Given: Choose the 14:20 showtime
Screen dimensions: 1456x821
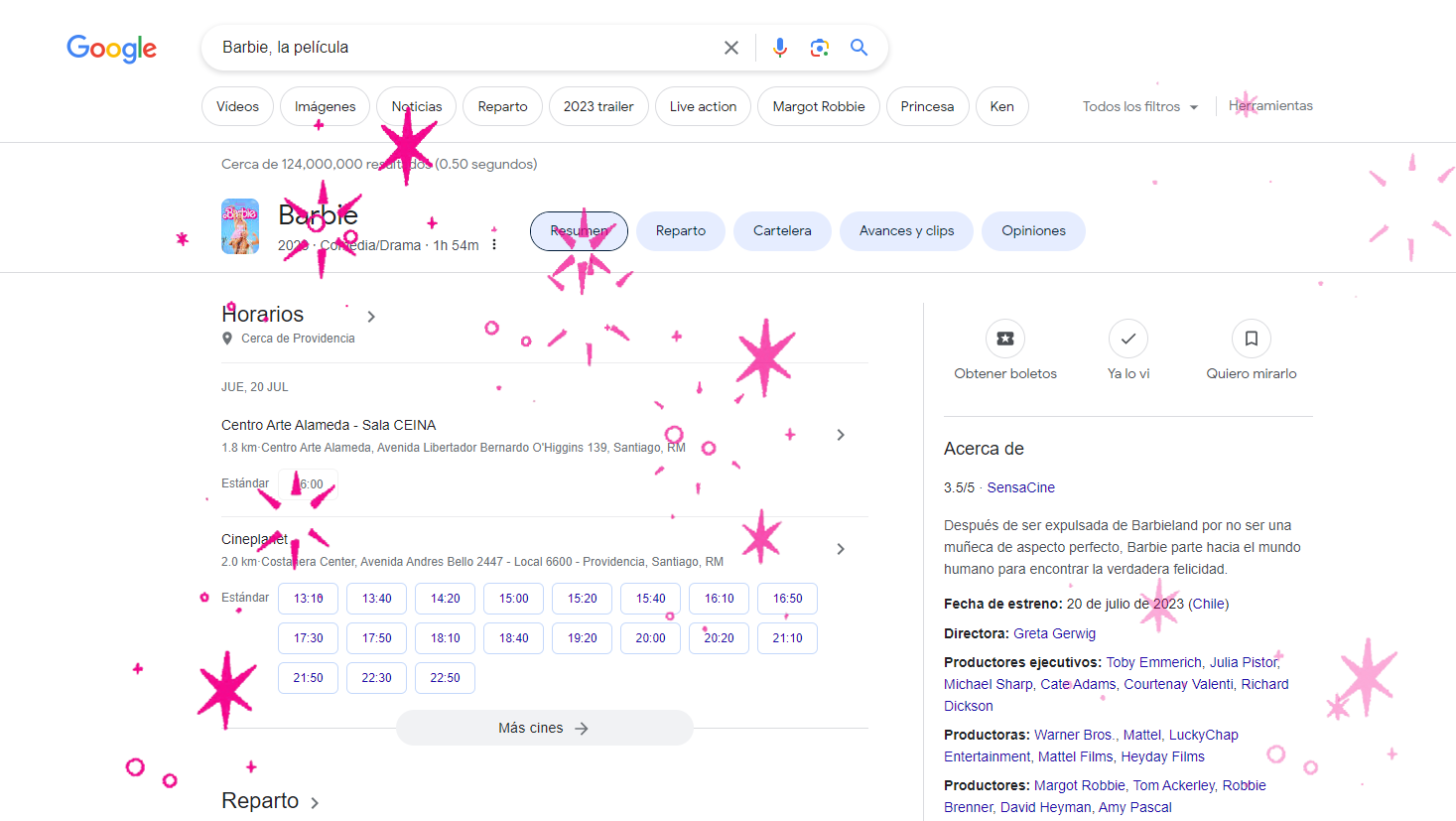Looking at the screenshot, I should 446,599.
